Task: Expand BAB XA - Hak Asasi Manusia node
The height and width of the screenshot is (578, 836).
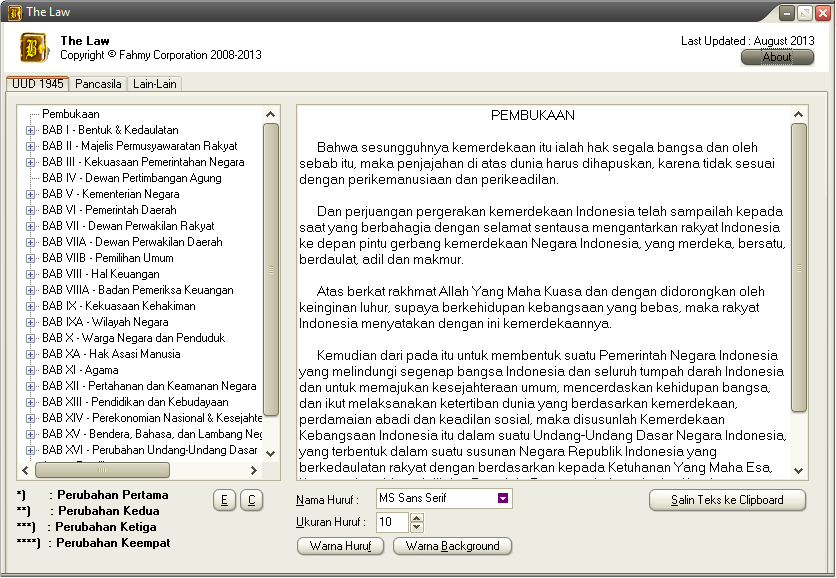Action: 30,354
